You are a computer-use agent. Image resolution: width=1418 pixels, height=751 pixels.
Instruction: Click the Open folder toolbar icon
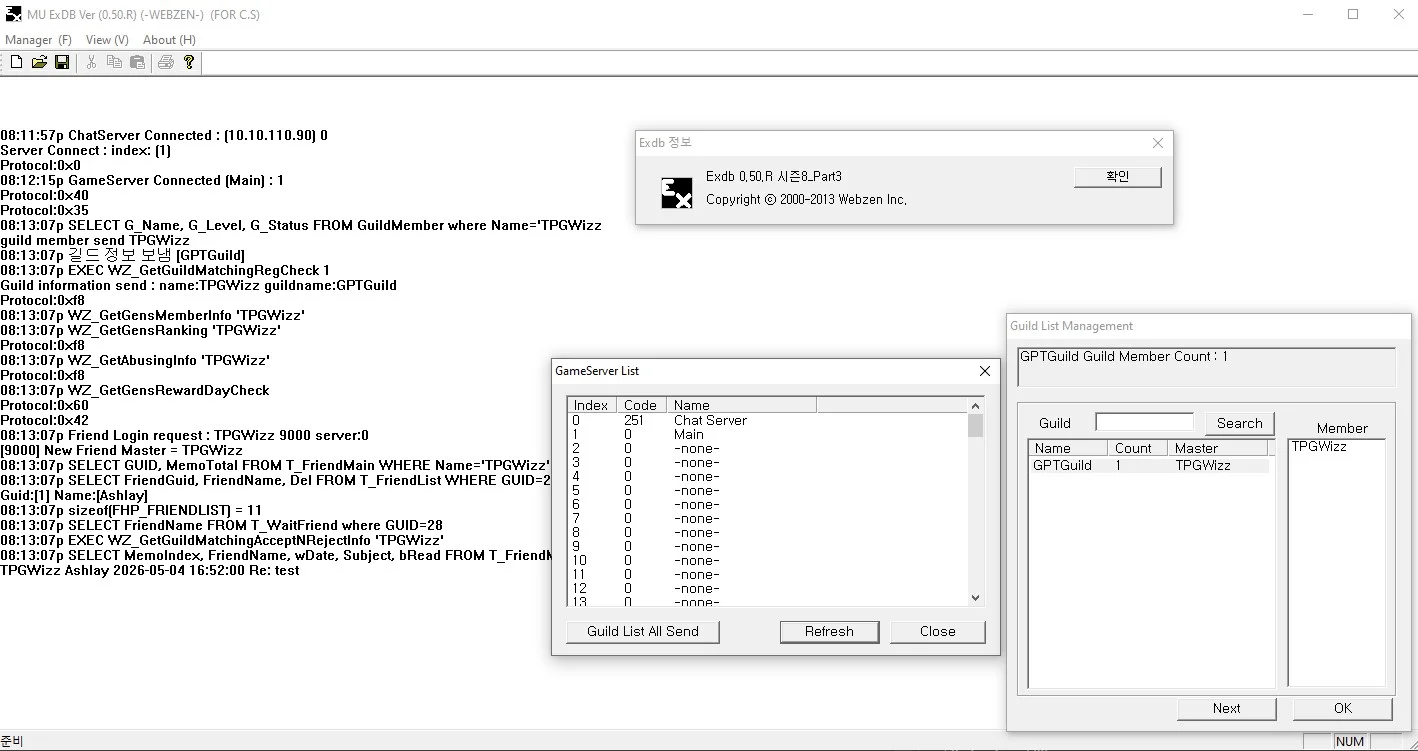pos(39,62)
